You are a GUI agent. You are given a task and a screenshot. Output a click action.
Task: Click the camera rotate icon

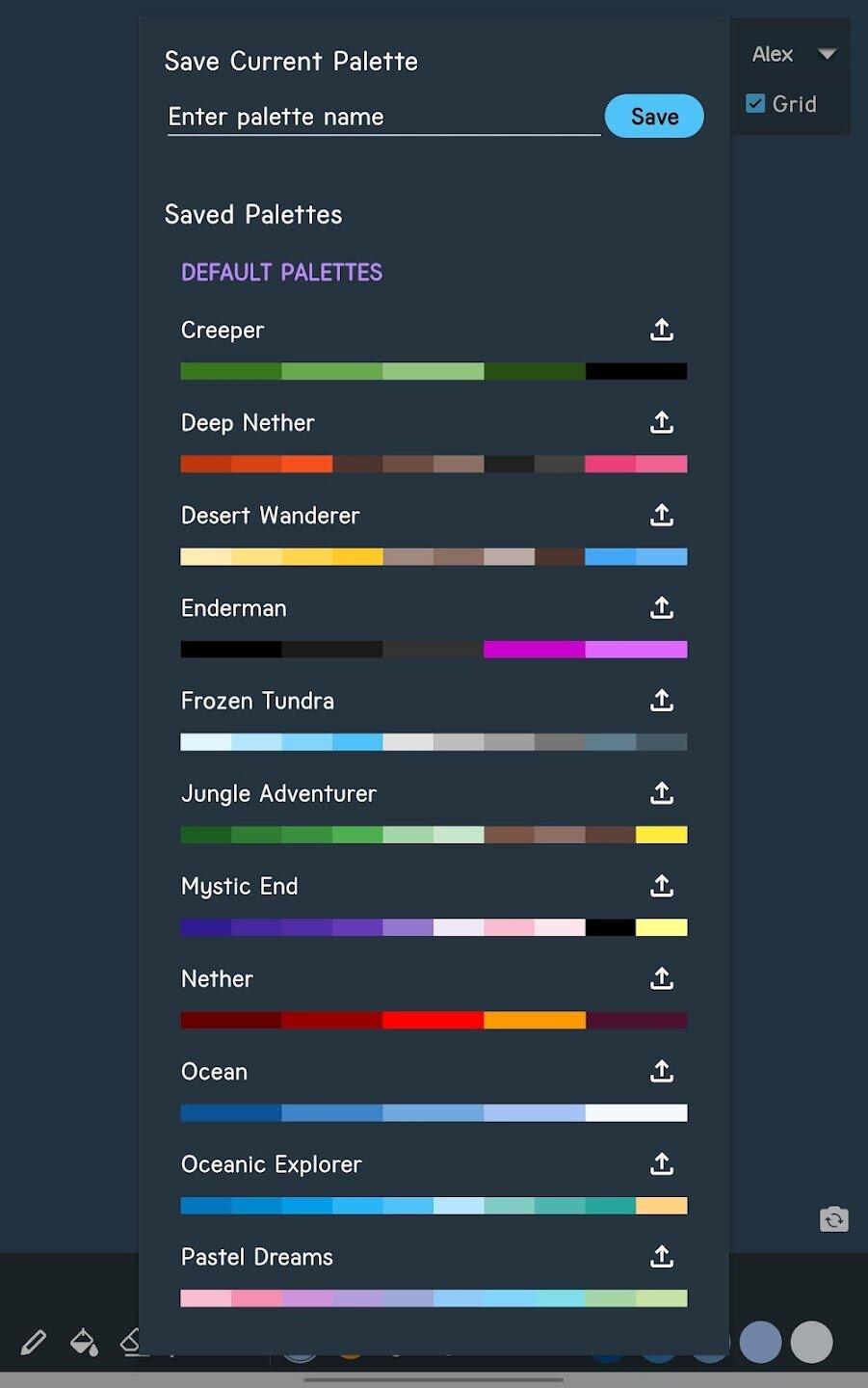834,1219
